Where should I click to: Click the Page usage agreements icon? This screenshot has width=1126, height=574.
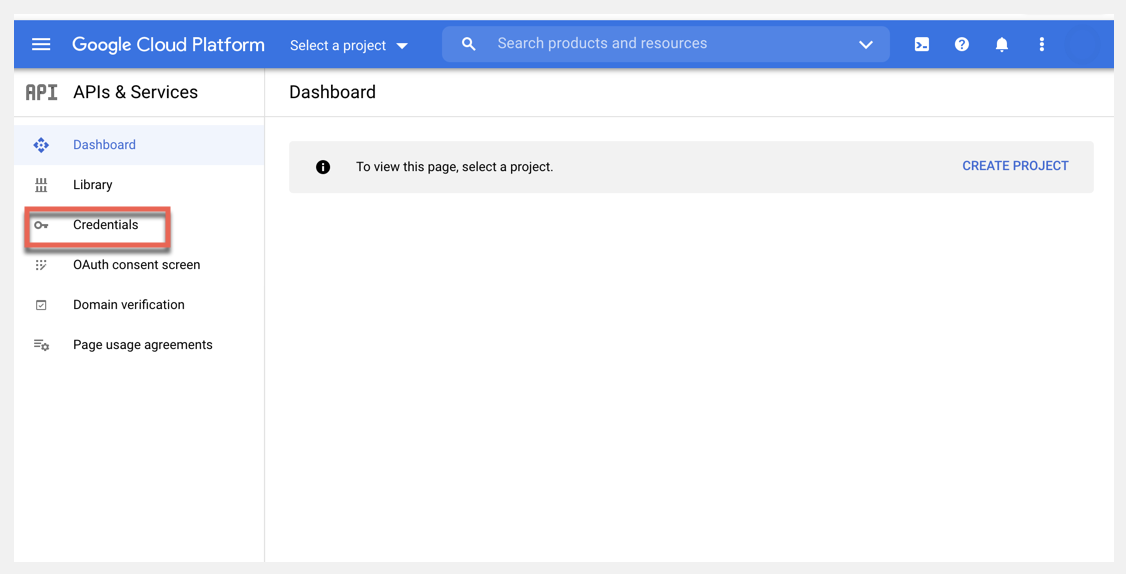click(x=41, y=345)
